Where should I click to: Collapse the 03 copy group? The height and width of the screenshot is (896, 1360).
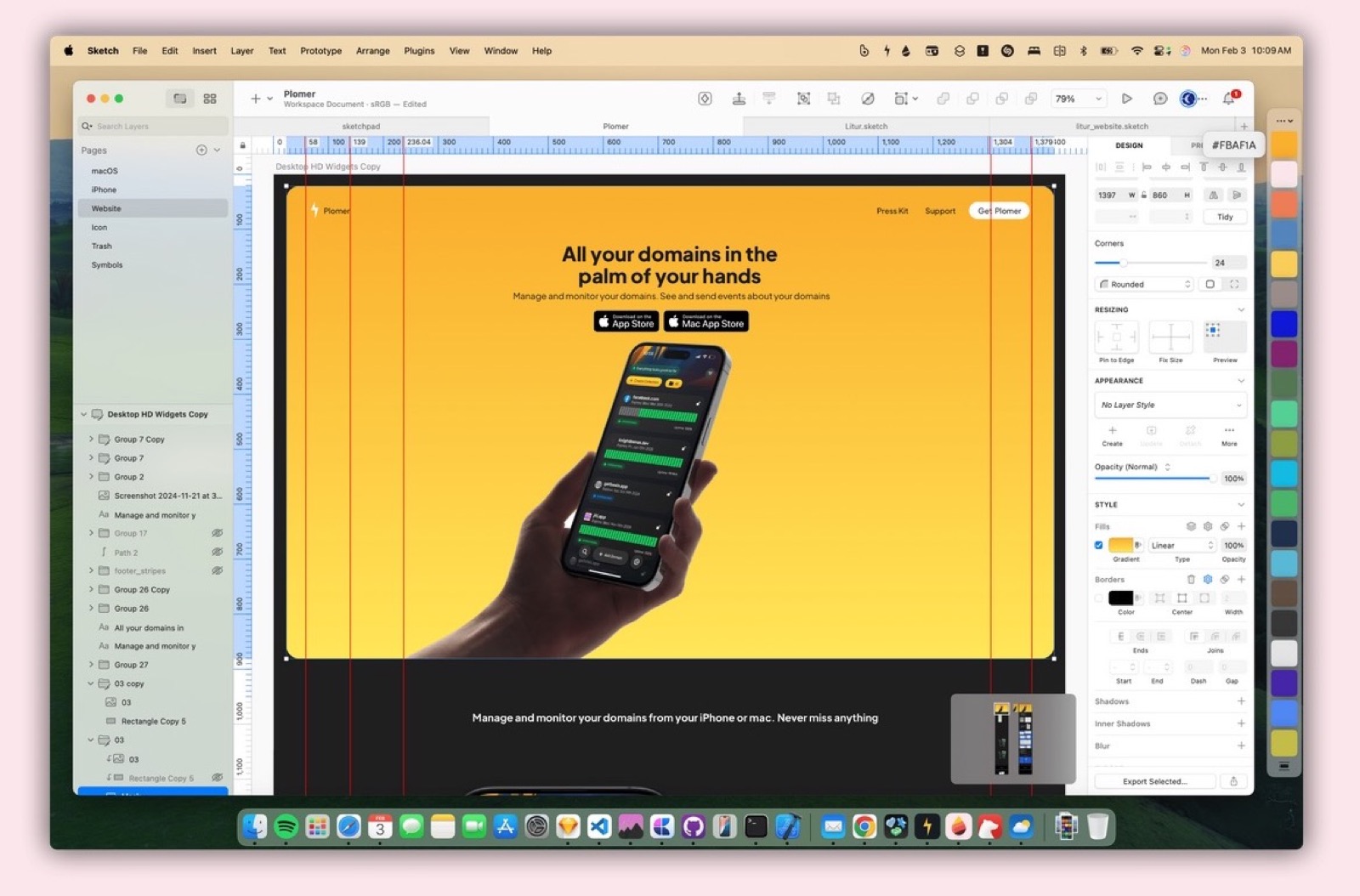coord(91,683)
